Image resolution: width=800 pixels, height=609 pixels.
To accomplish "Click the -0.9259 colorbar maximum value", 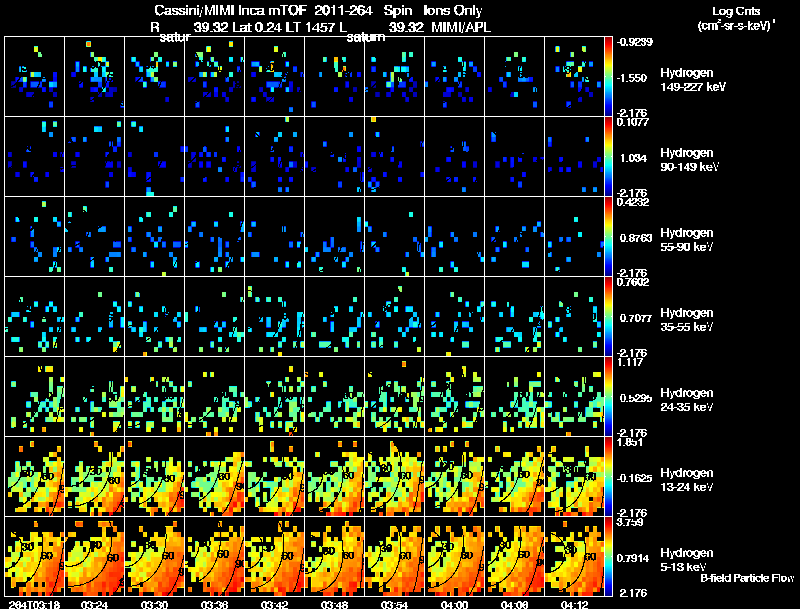I will [x=635, y=42].
